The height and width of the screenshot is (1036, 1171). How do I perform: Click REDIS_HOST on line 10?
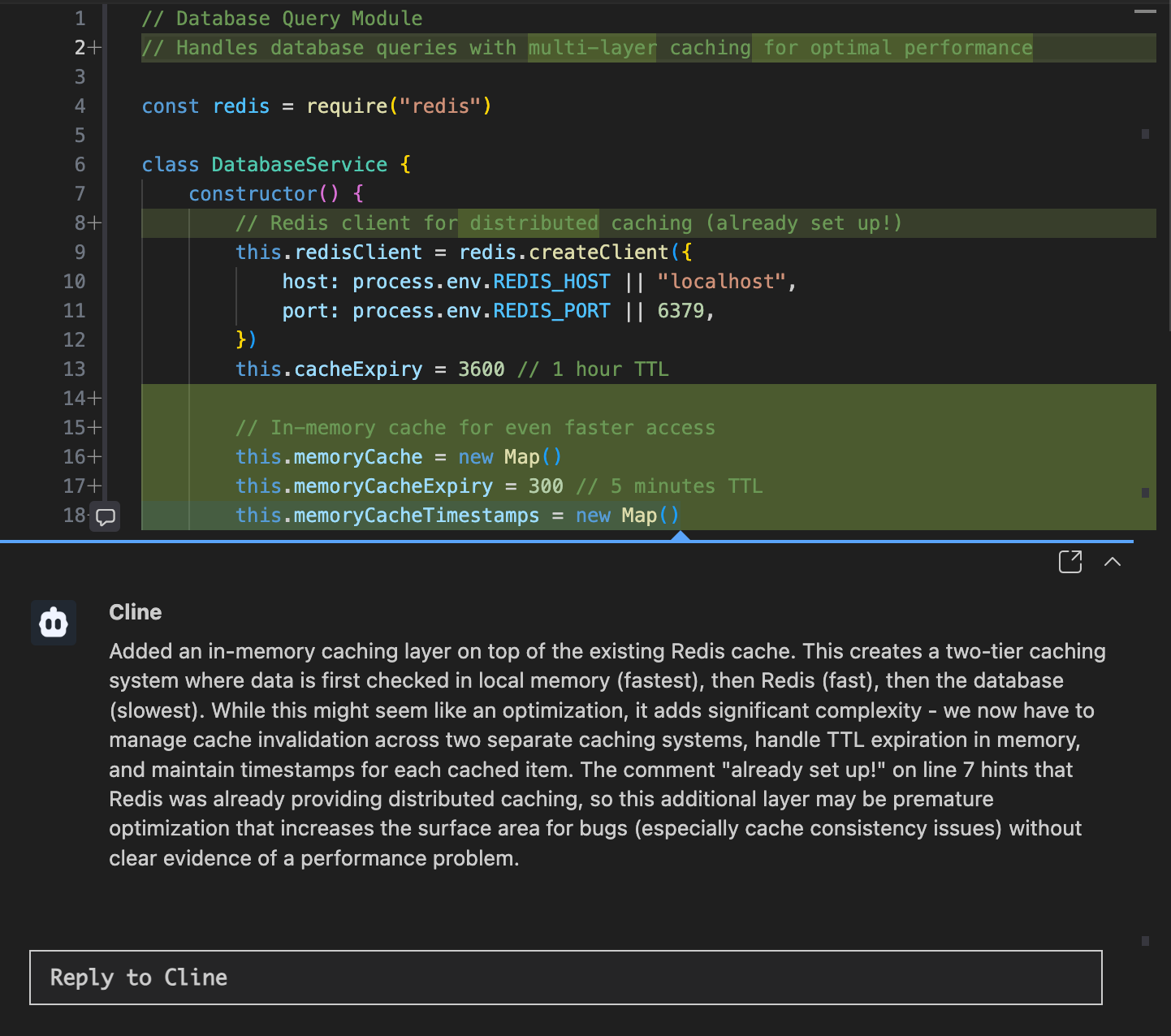point(551,282)
